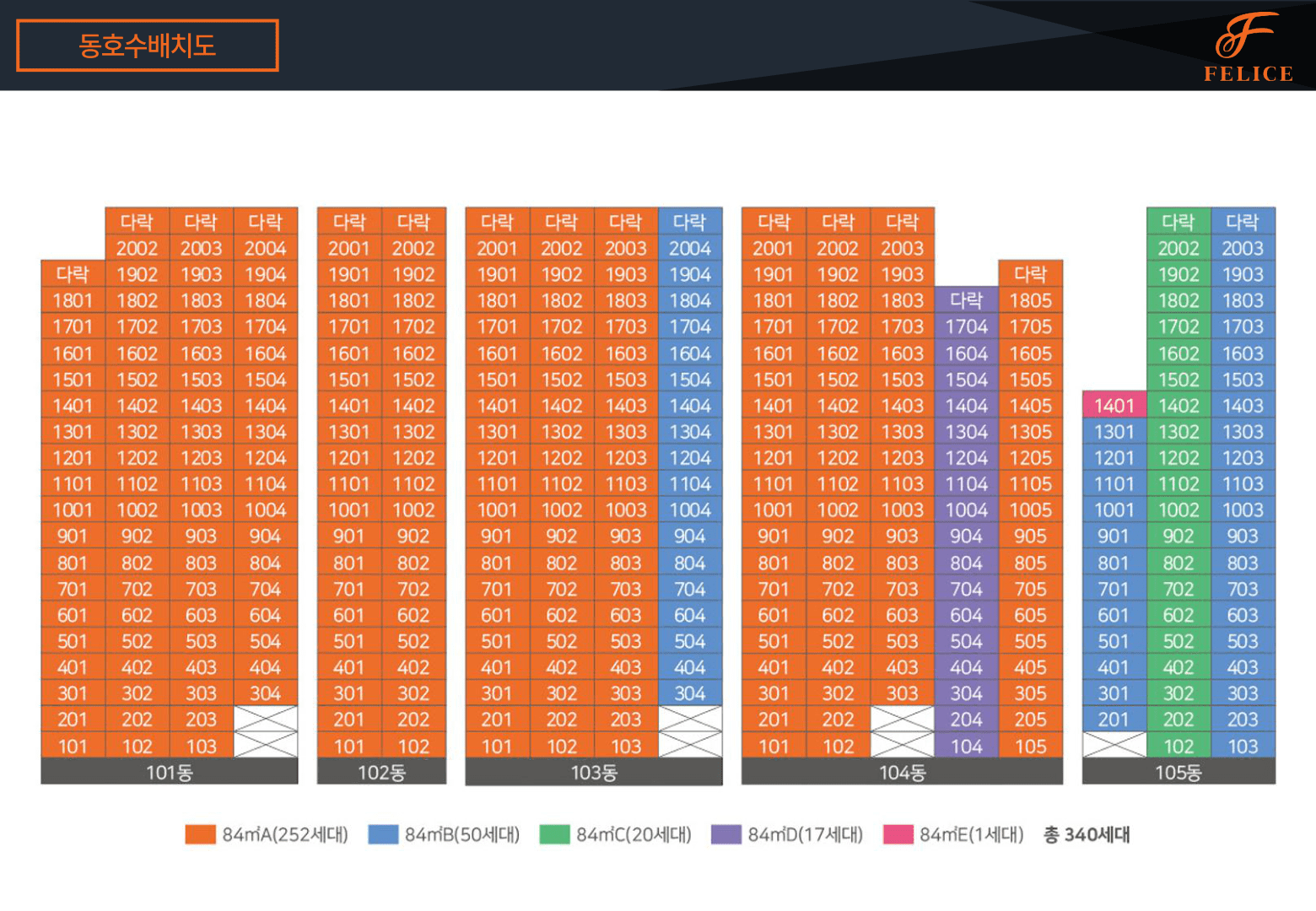Viewport: 1316px width, 911px height.
Task: Click the upper crossed-out box in 101동
Action: 265,720
